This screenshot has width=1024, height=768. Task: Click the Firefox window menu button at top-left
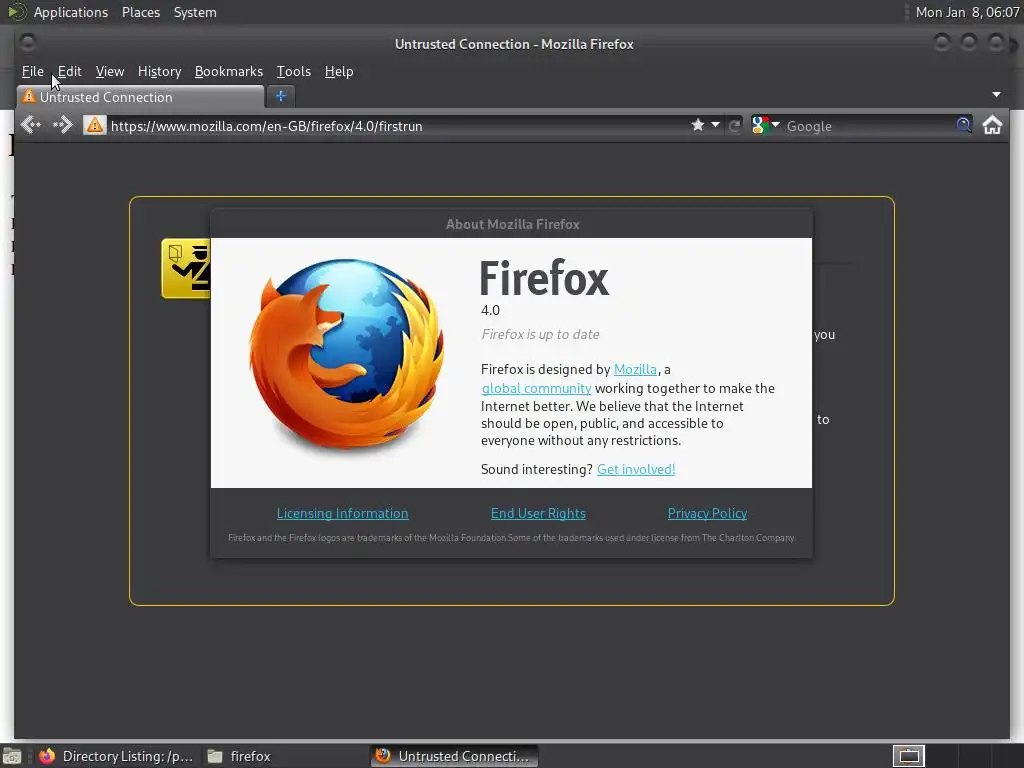[x=28, y=42]
